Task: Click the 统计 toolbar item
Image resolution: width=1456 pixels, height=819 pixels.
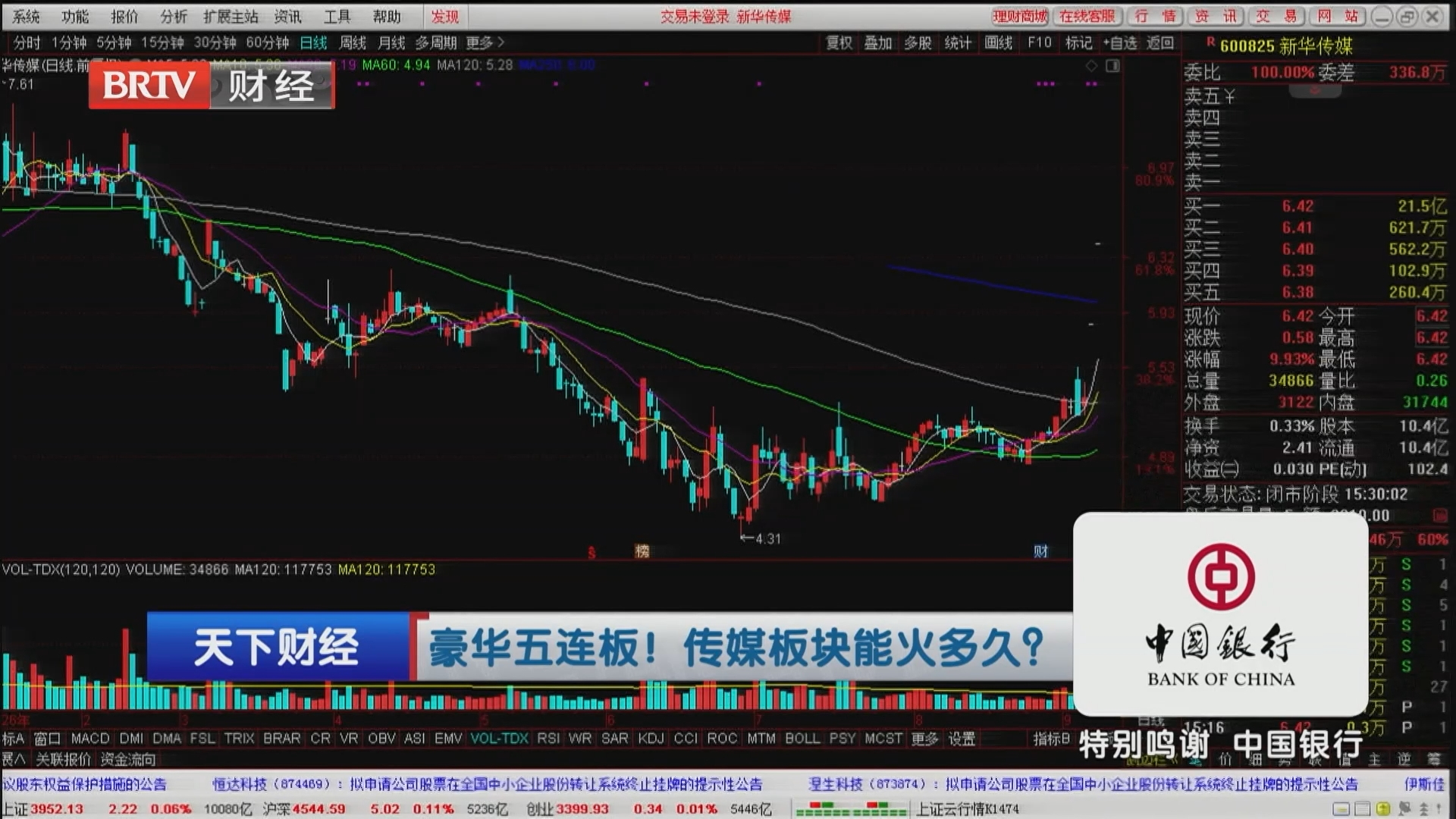Action: 958,43
